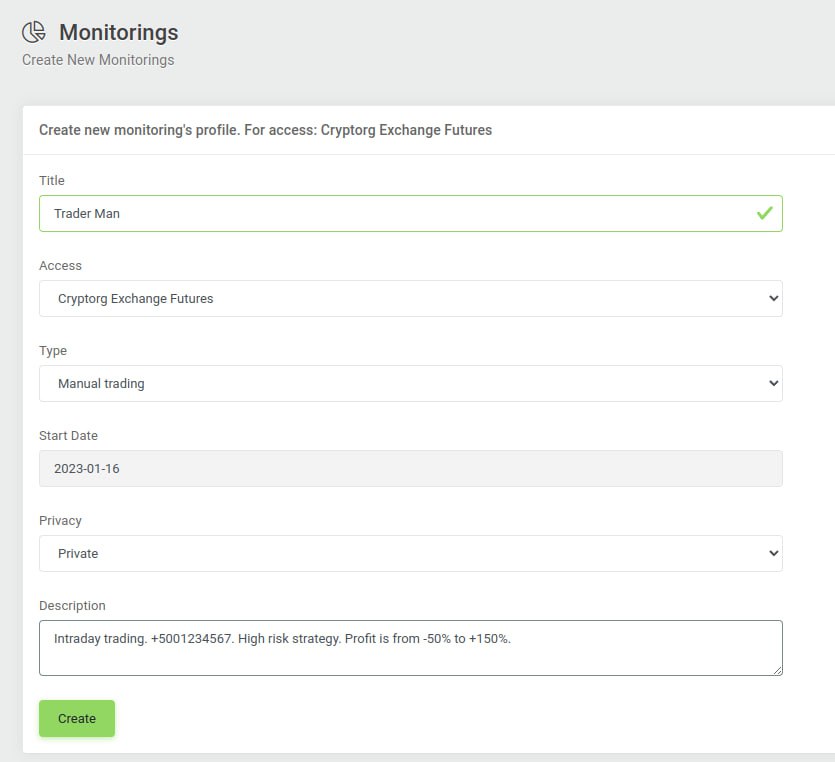The height and width of the screenshot is (762, 835).
Task: Open the Privacy dropdown showing Private
Action: [411, 554]
